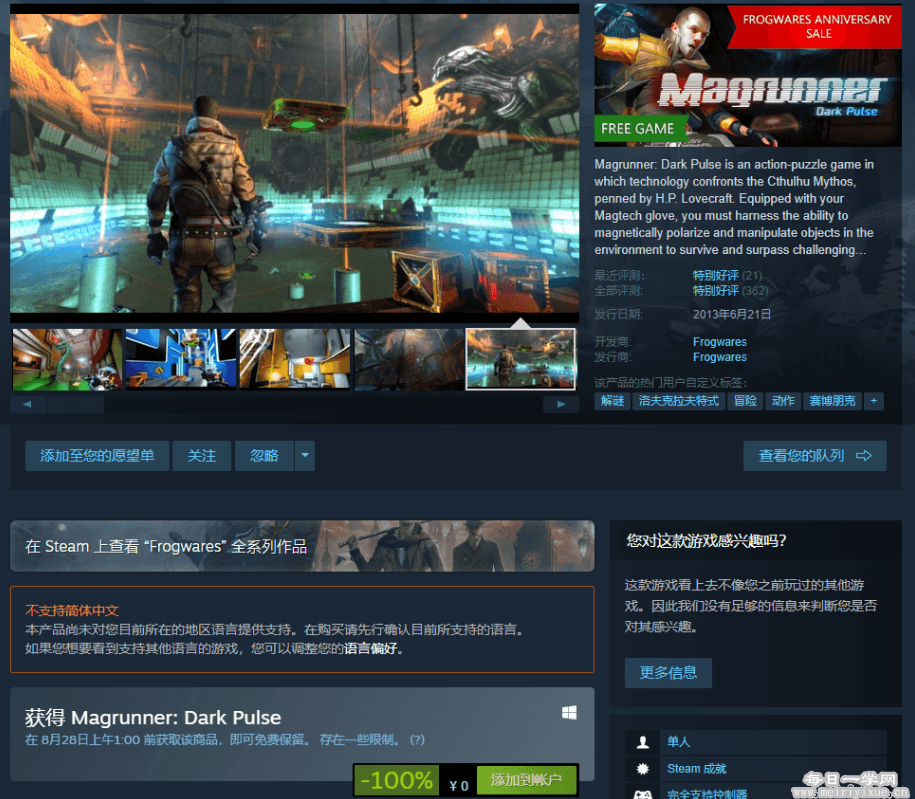
Task: Click the controller support gamepad icon
Action: 642,794
